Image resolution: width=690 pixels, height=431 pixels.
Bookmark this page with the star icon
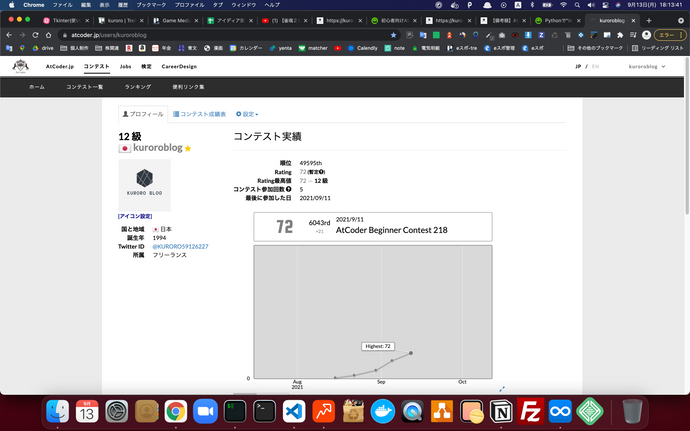coord(393,35)
